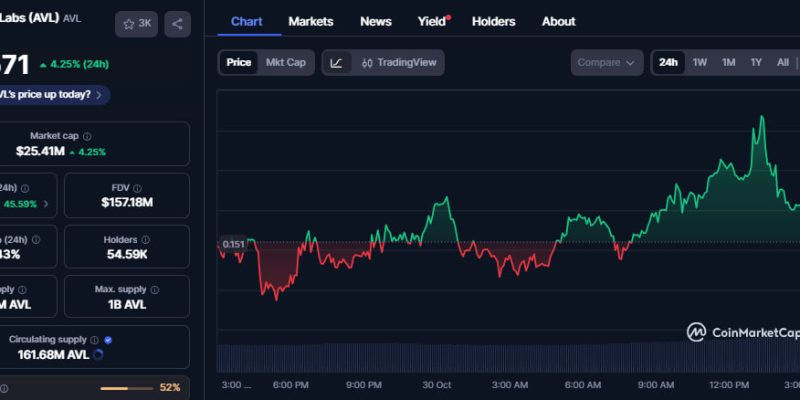Add AVL to watchlist via star button
The height and width of the screenshot is (400, 800).
point(136,23)
